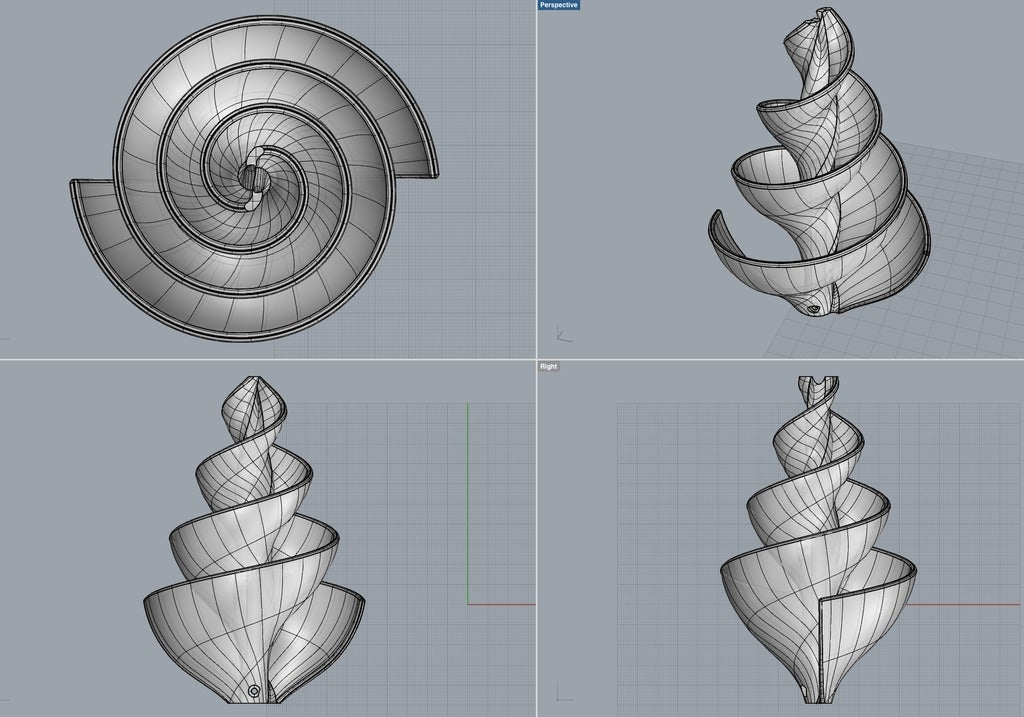This screenshot has width=1024, height=717.
Task: Open the Right viewport title menu
Action: pos(549,366)
